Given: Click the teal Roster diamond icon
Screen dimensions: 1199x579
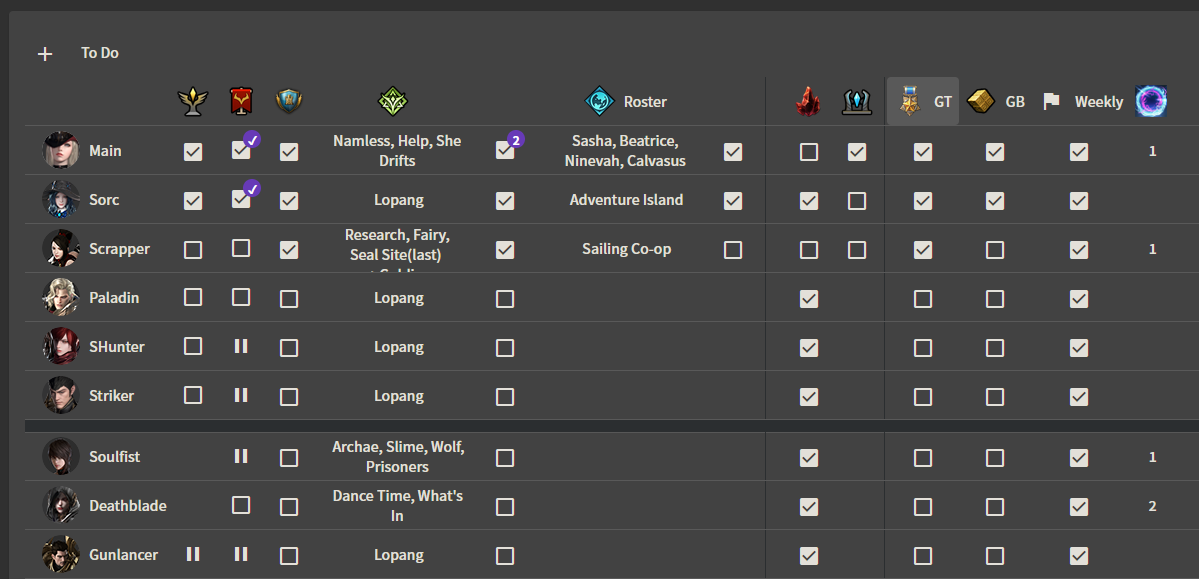Looking at the screenshot, I should pyautogui.click(x=599, y=101).
